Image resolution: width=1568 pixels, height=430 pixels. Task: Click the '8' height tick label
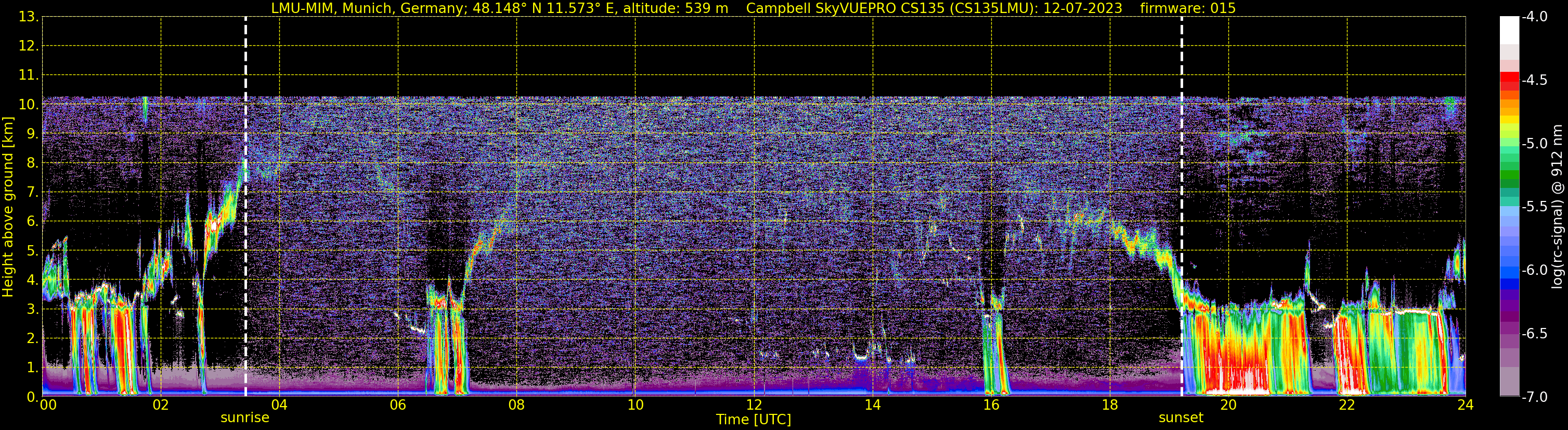[x=32, y=163]
